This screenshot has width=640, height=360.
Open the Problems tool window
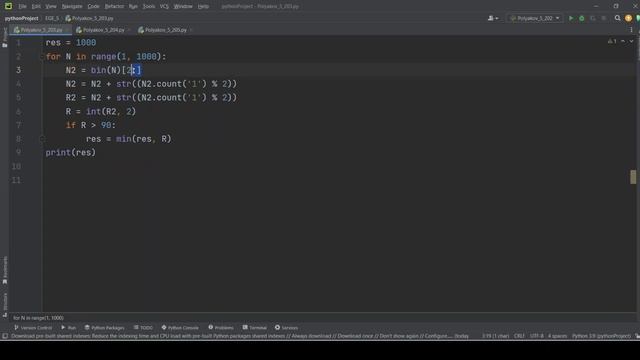point(221,328)
